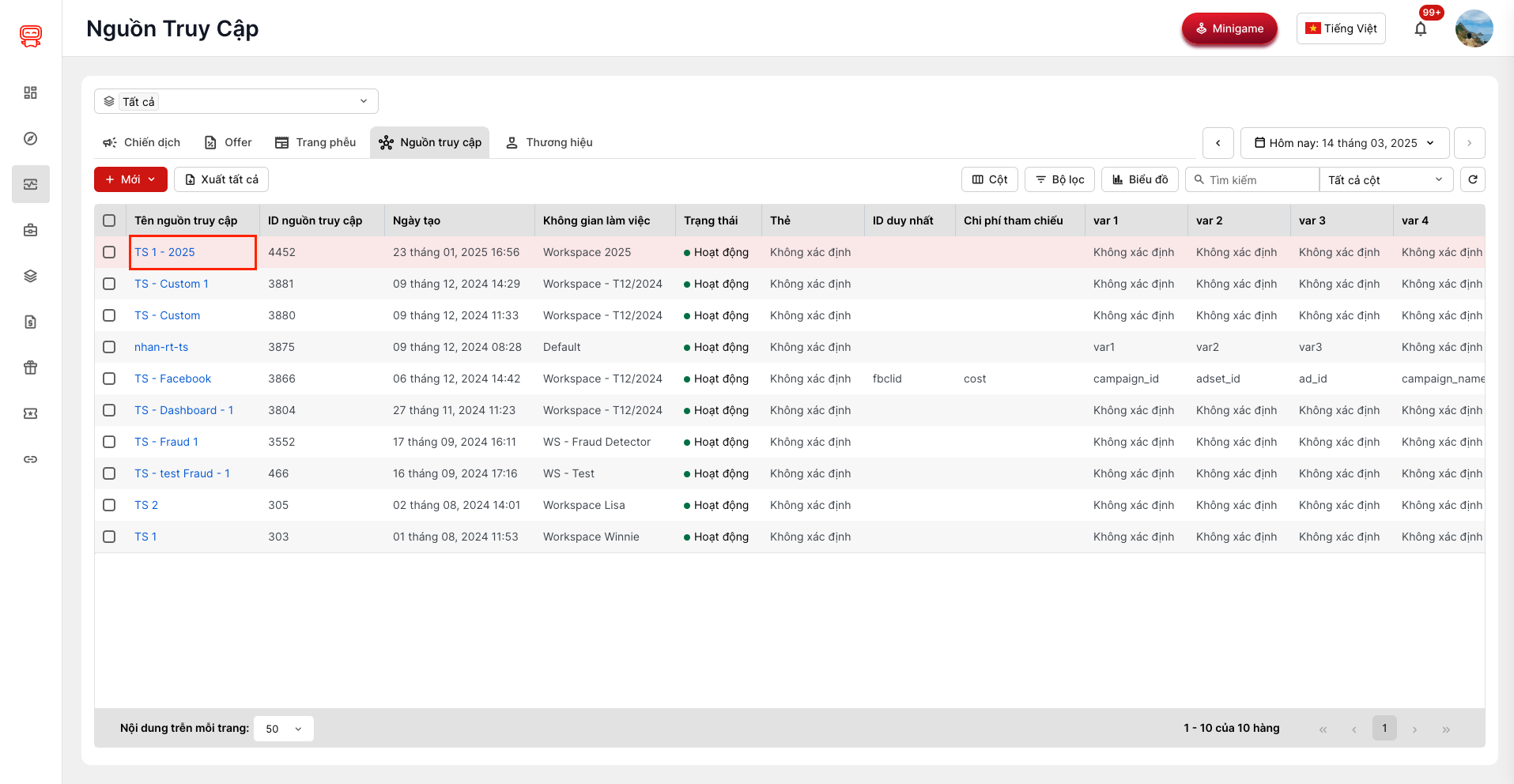Go to previous date with left arrow
Image resolution: width=1514 pixels, height=784 pixels.
tap(1218, 143)
